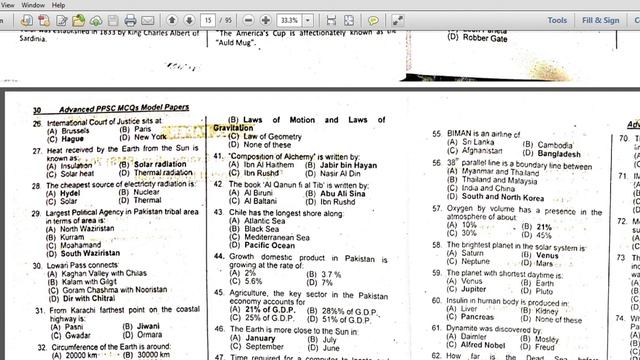Image resolution: width=640 pixels, height=360 pixels.
Task: Click the Export PDF icon with red page
Action: (x=44, y=20)
